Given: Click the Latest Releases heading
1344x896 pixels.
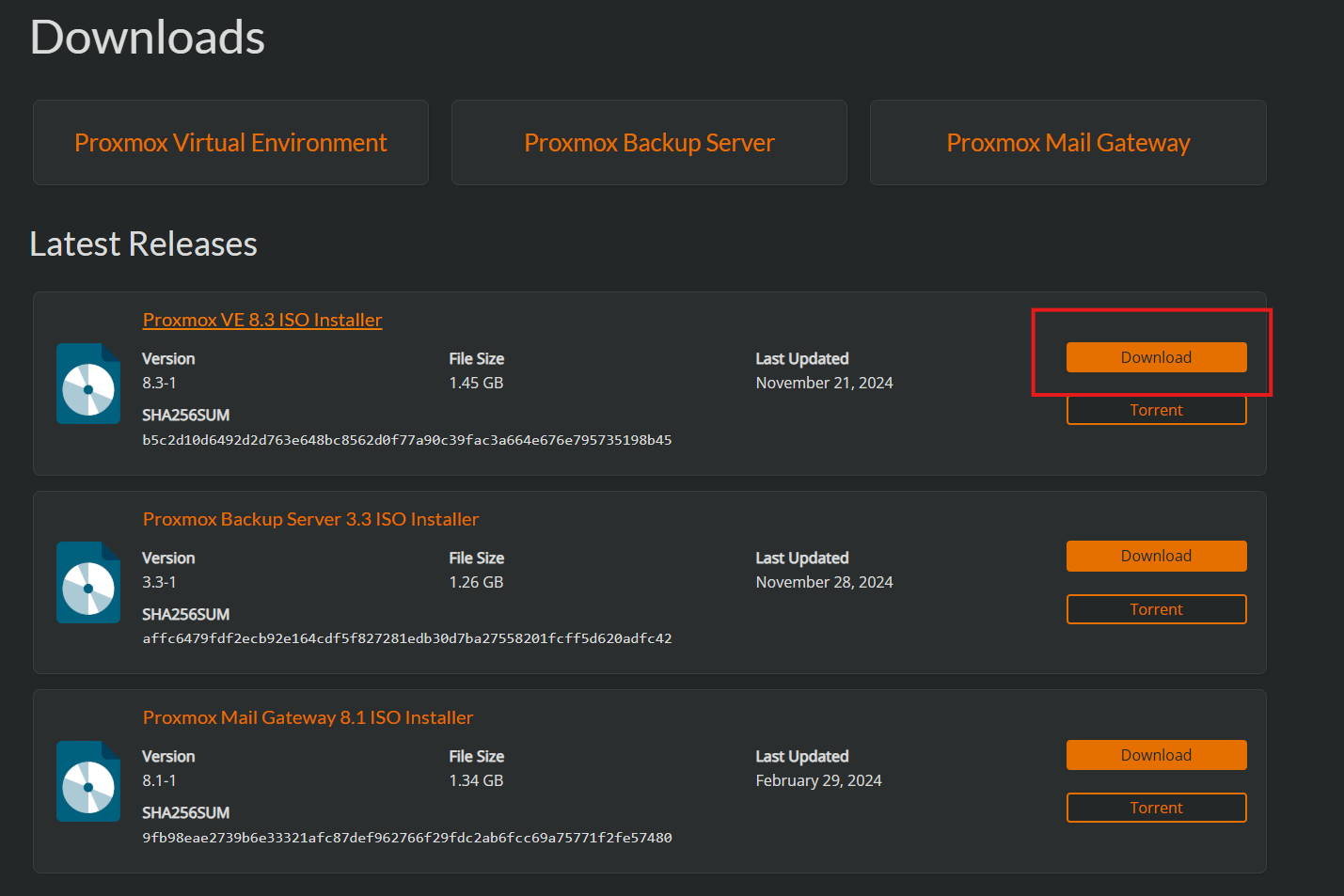Looking at the screenshot, I should pyautogui.click(x=144, y=244).
